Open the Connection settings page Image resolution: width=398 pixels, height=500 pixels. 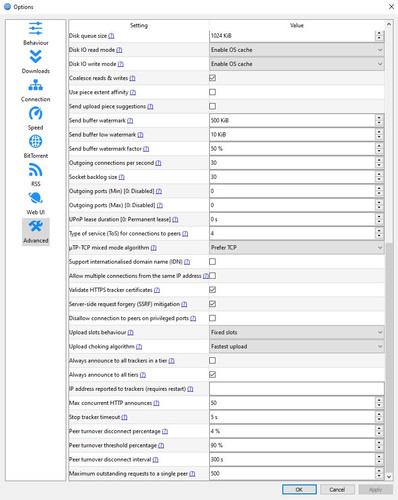coord(36,90)
